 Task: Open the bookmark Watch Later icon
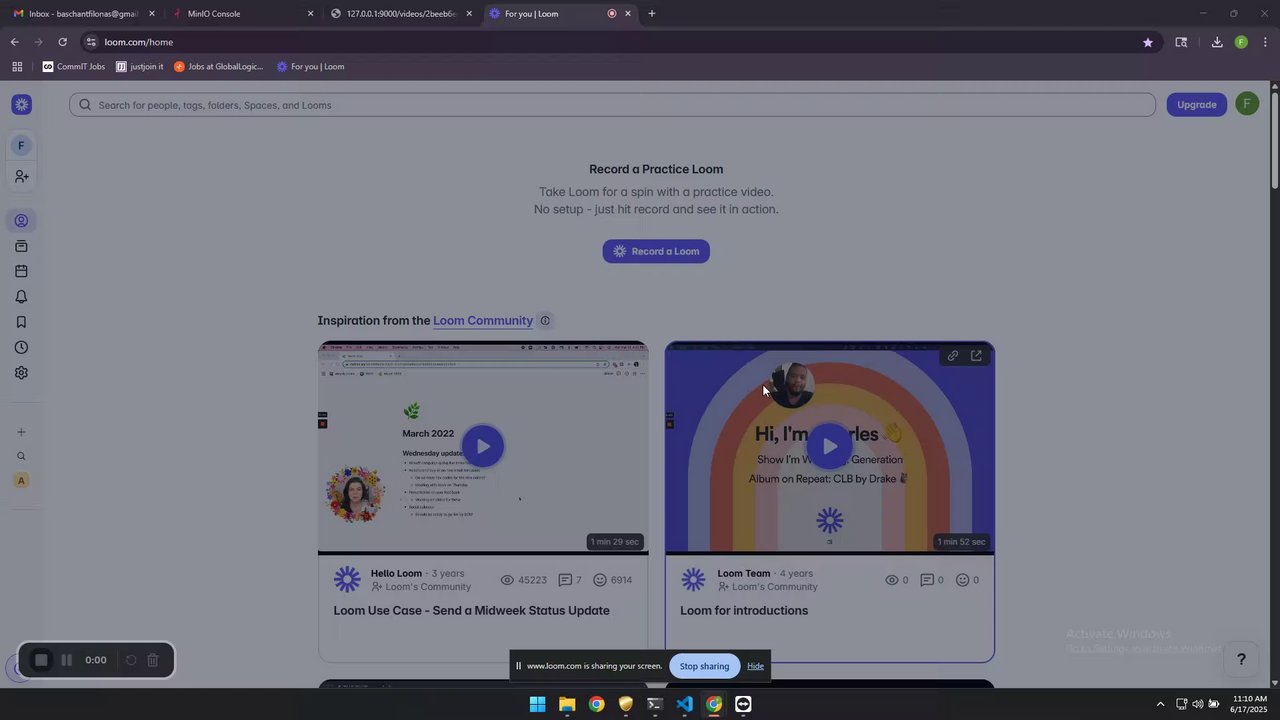21,322
